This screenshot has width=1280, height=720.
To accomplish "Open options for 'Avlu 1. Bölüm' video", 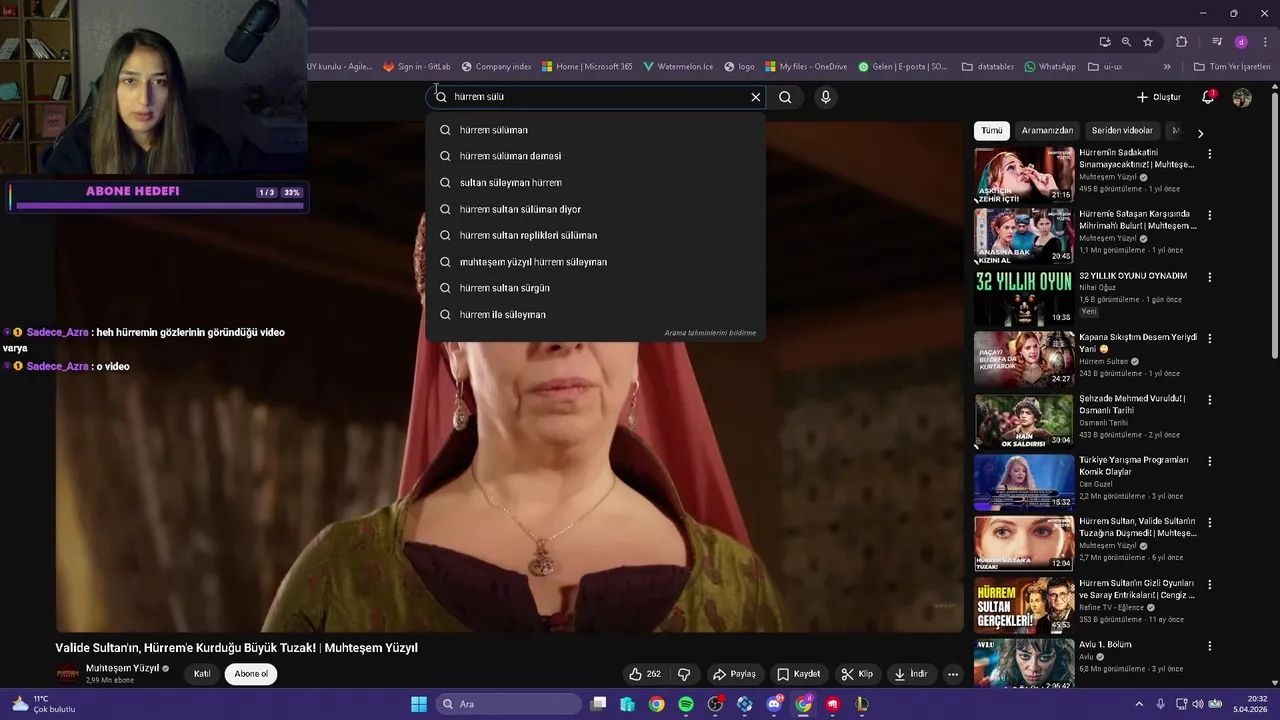I will [x=1209, y=646].
